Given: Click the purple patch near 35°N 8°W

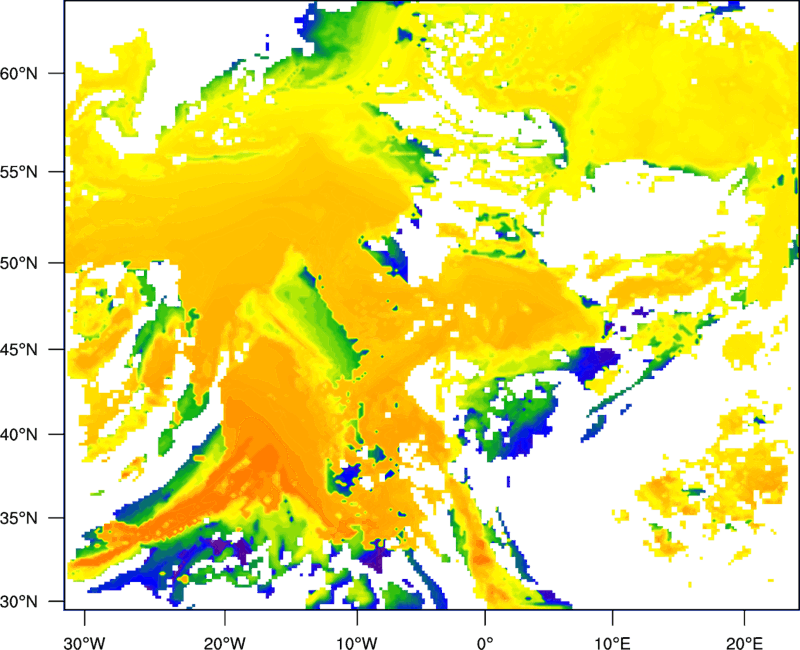Looking at the screenshot, I should [x=378, y=555].
